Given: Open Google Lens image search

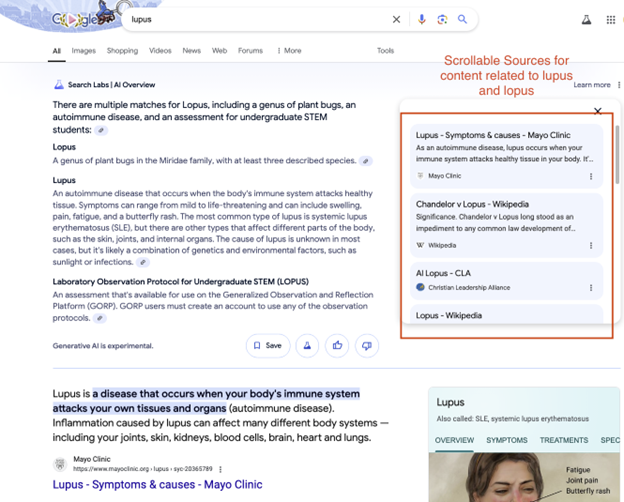Looking at the screenshot, I should pyautogui.click(x=441, y=19).
